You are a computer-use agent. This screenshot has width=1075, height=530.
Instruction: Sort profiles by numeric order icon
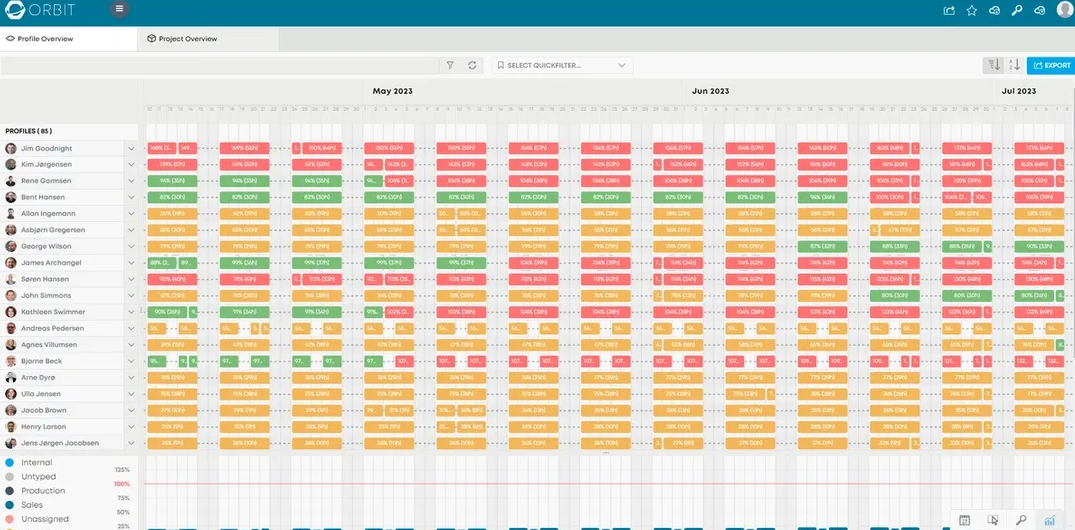[x=993, y=65]
